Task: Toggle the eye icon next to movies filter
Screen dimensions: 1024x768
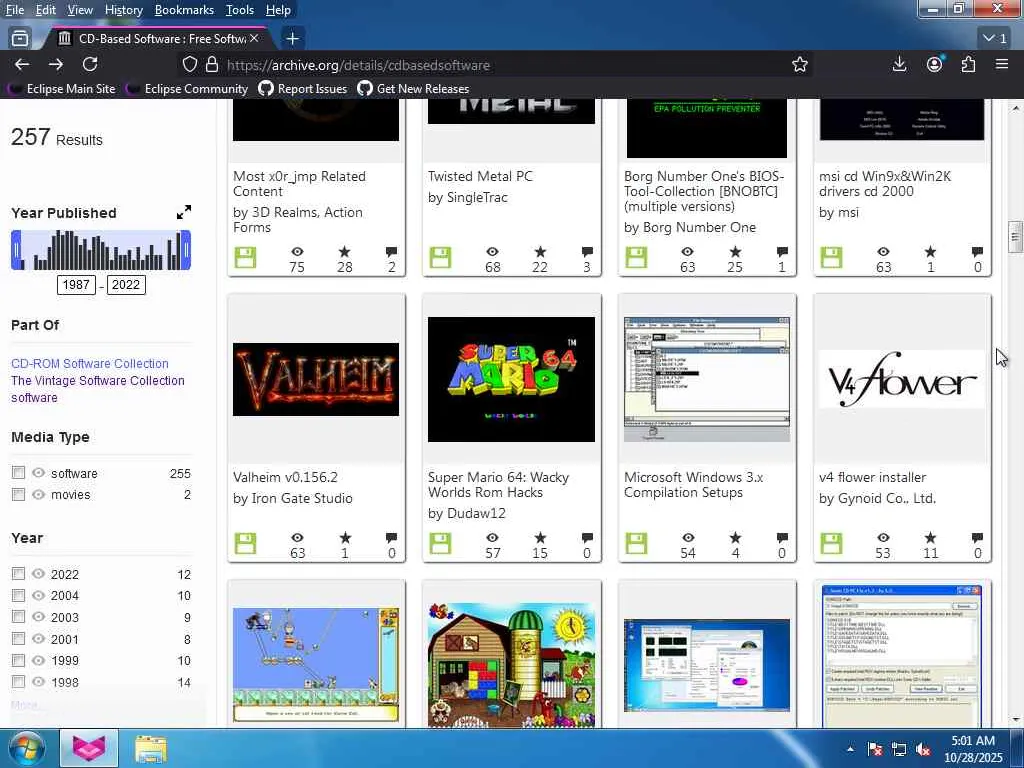Action: pos(39,494)
